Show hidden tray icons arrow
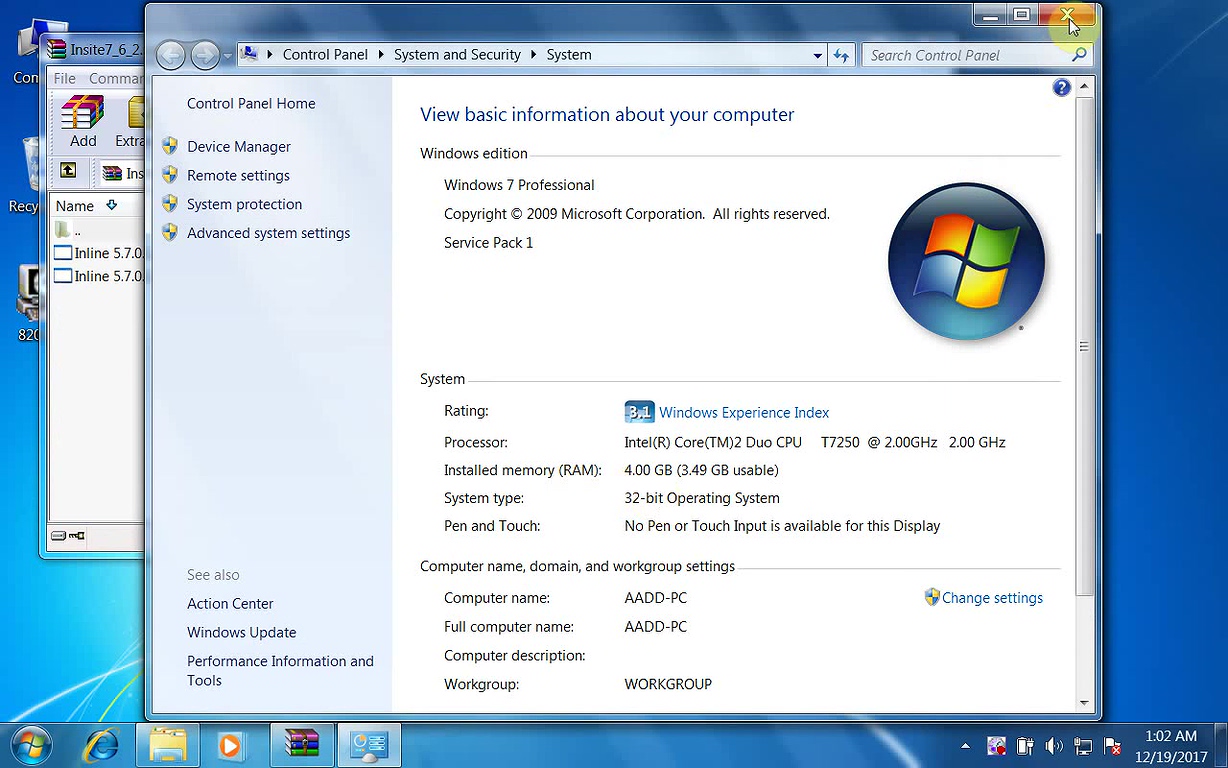This screenshot has width=1228, height=768. pos(965,746)
